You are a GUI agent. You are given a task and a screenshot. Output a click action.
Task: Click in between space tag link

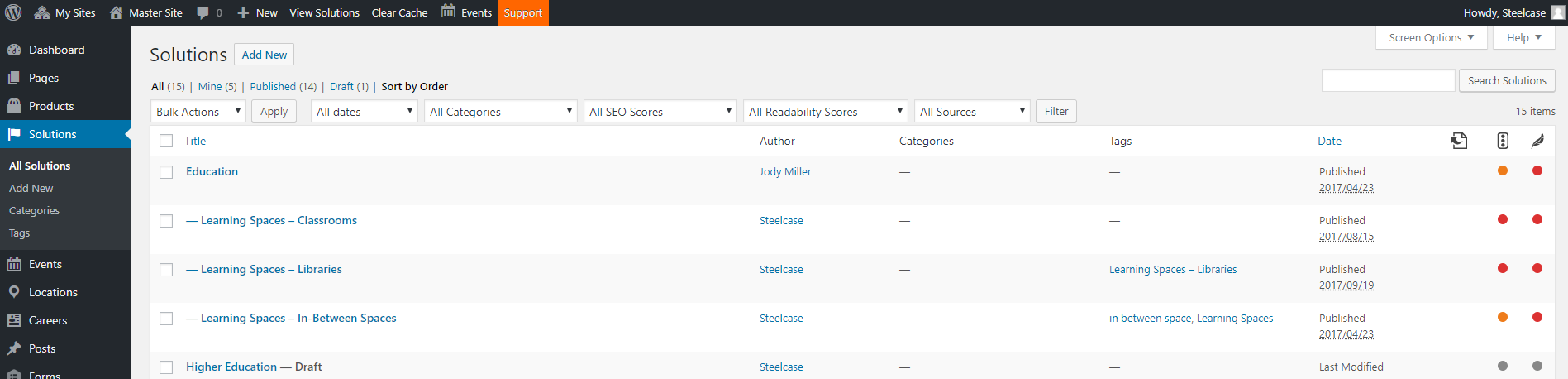coord(1150,318)
